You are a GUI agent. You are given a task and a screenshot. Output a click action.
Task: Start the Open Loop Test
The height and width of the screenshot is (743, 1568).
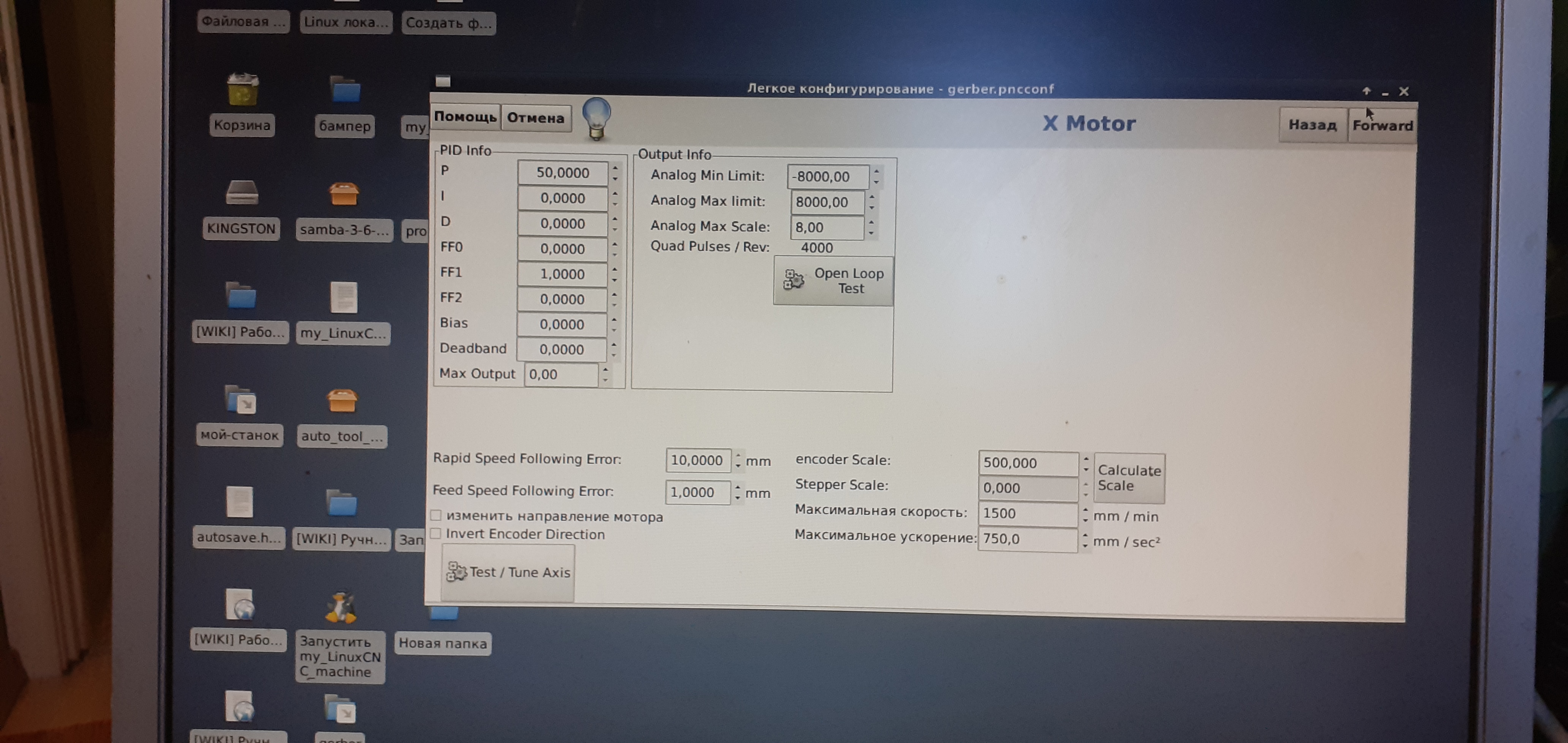833,281
